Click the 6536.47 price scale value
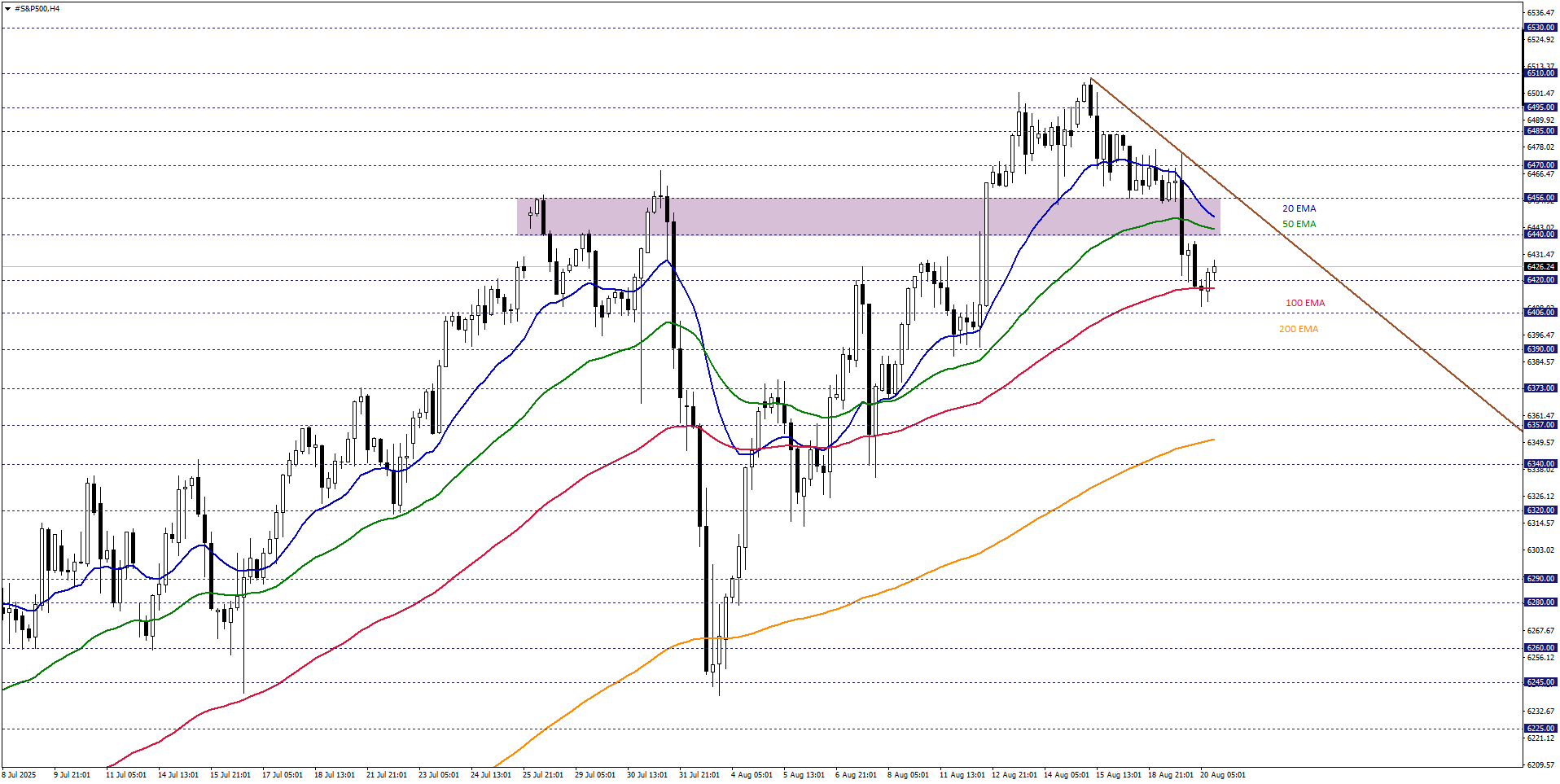Viewport: 1560px width, 784px height. click(x=1540, y=13)
